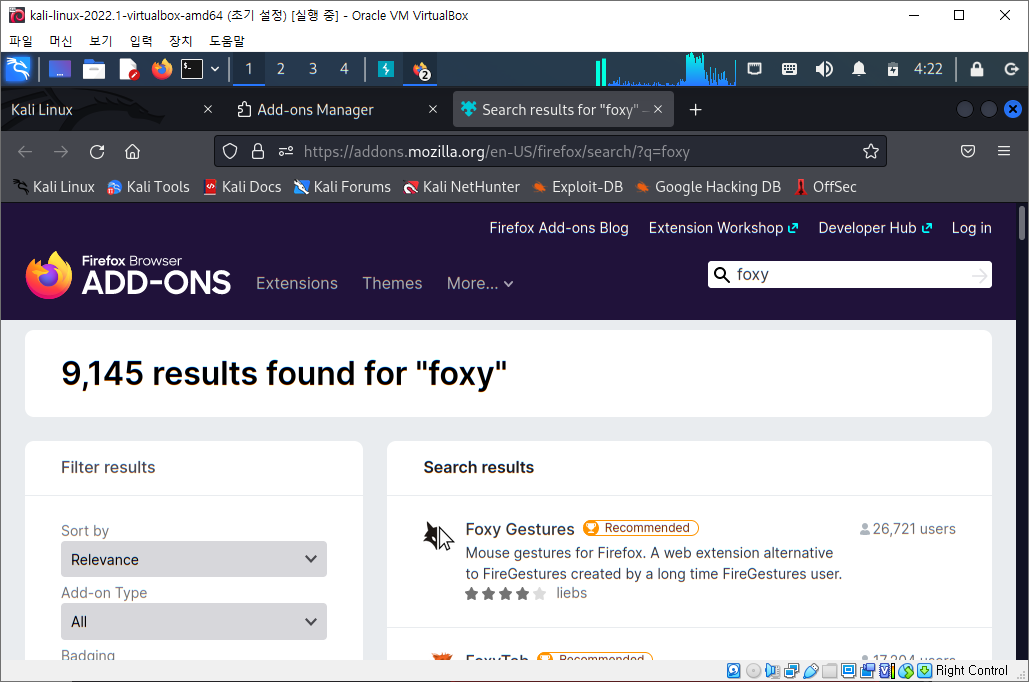Screen dimensions: 1029x682
Task: Open the volume control tray icon
Action: tap(824, 69)
